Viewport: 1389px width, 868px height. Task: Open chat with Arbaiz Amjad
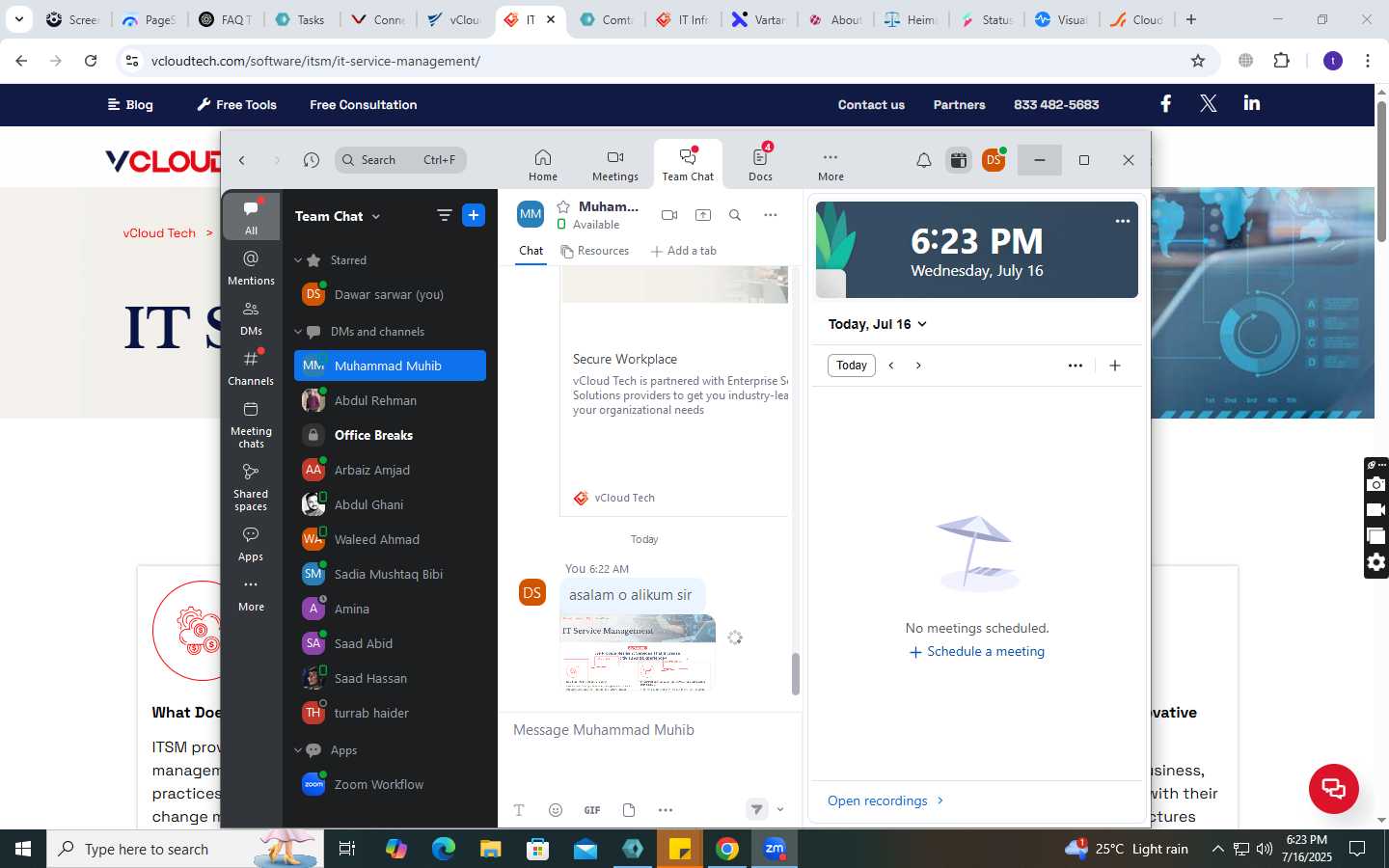click(x=390, y=470)
